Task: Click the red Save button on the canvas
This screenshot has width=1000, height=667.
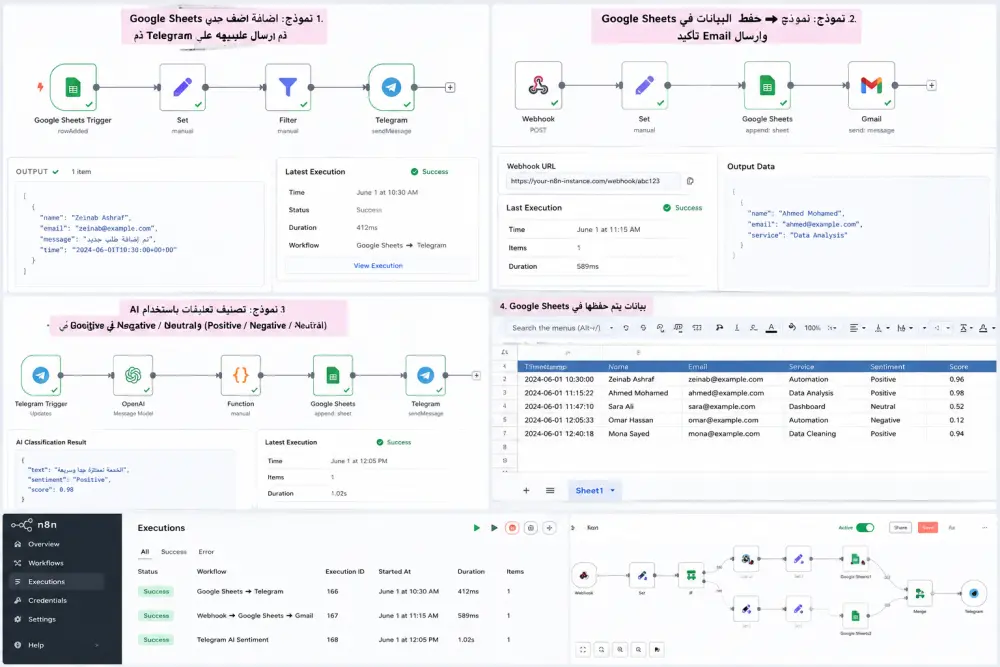Action: (x=928, y=527)
